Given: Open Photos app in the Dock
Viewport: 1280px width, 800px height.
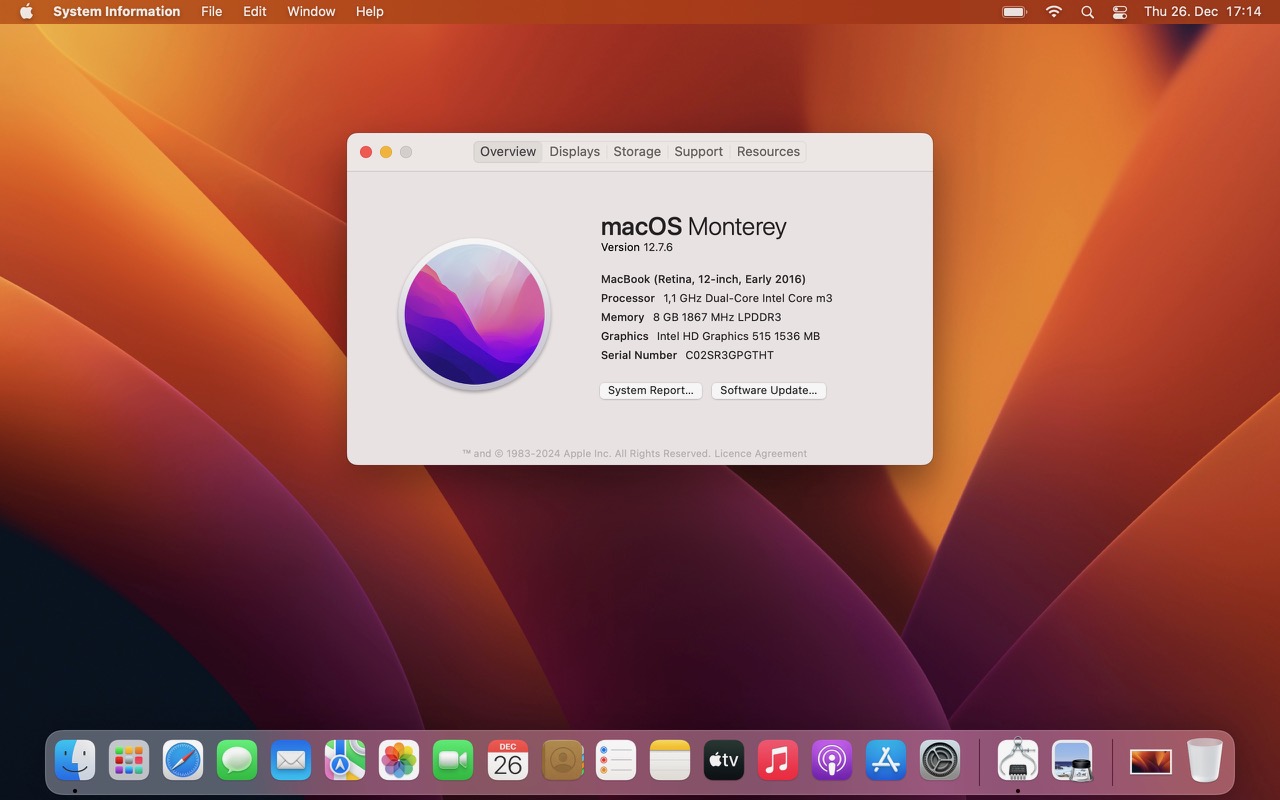Looking at the screenshot, I should (399, 761).
